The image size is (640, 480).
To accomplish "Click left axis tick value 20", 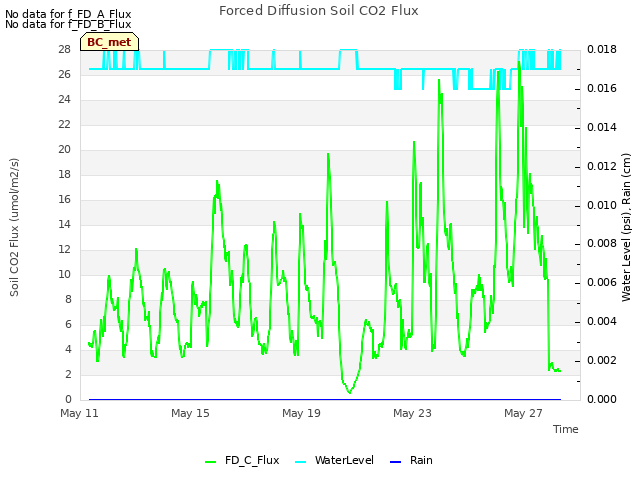I will 64,149.
